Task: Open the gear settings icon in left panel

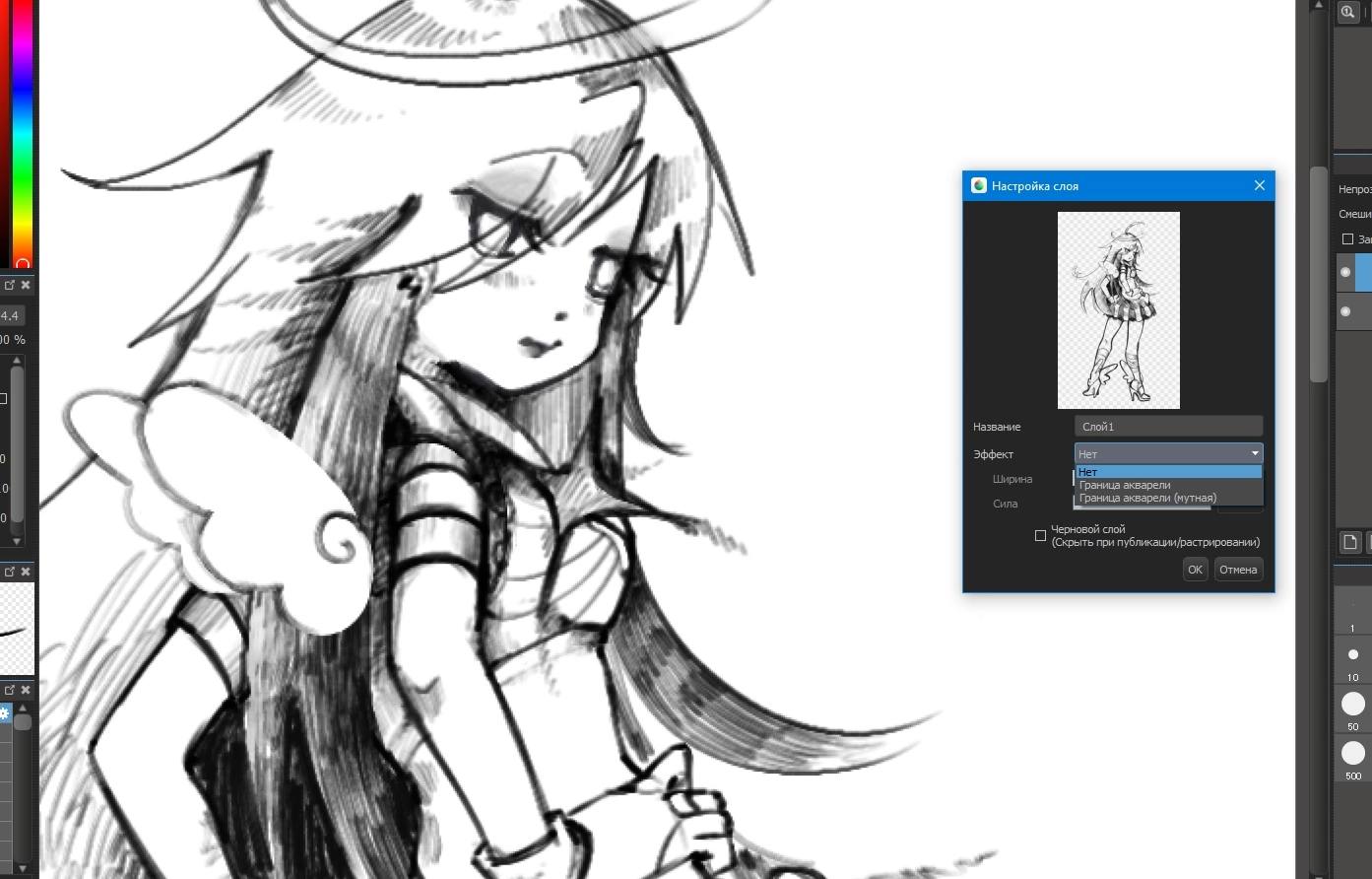Action: pyautogui.click(x=4, y=713)
